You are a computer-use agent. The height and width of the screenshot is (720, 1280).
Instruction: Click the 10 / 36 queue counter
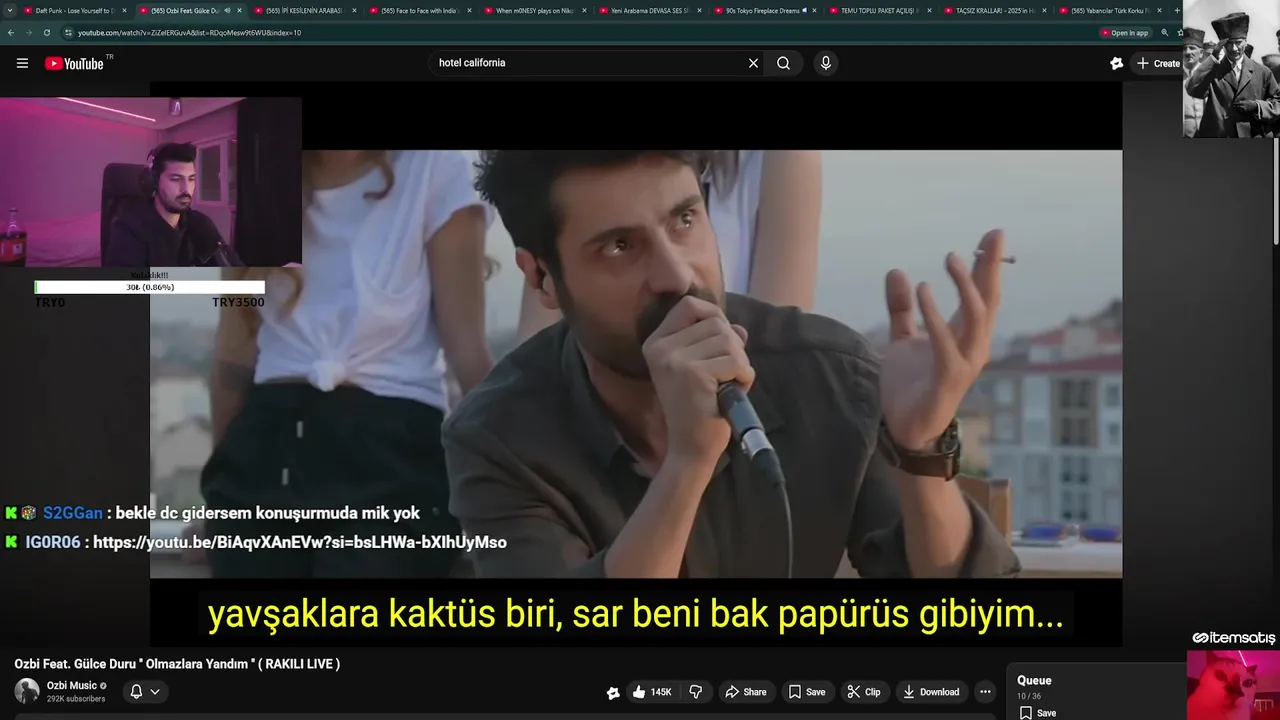coord(1029,696)
